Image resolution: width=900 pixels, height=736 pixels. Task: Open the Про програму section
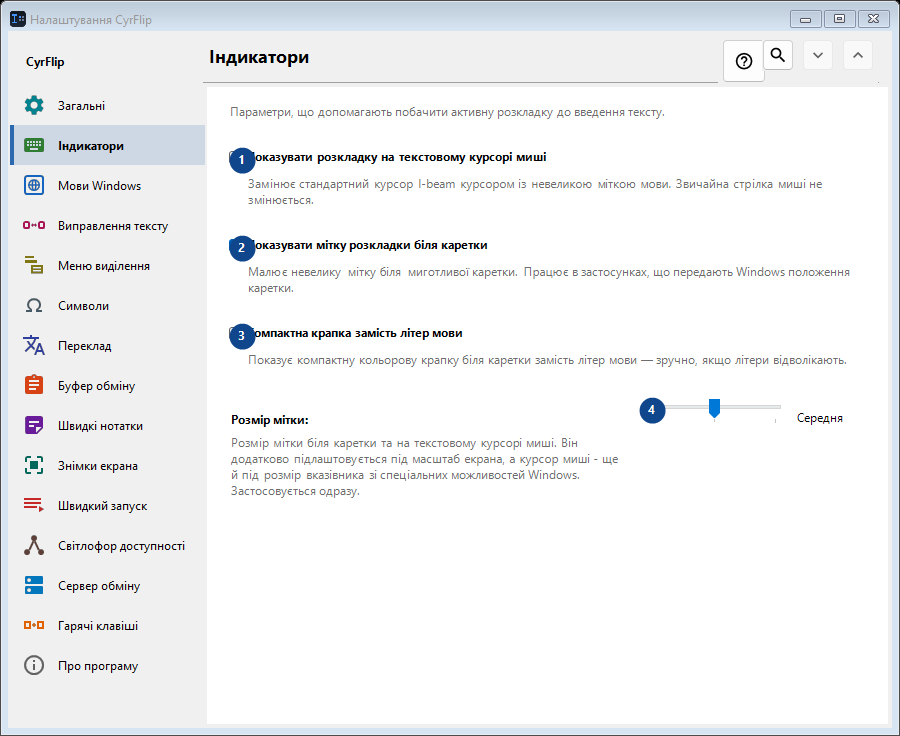coord(108,666)
